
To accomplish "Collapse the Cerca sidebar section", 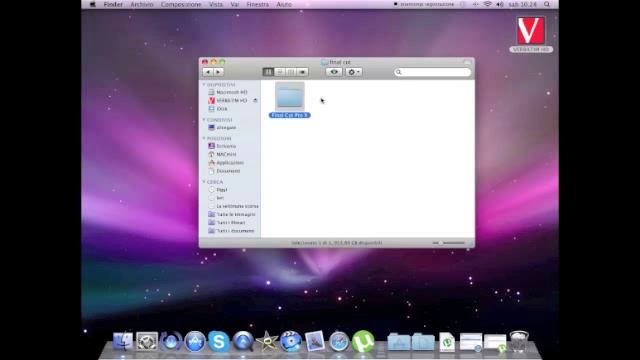I will (204, 182).
